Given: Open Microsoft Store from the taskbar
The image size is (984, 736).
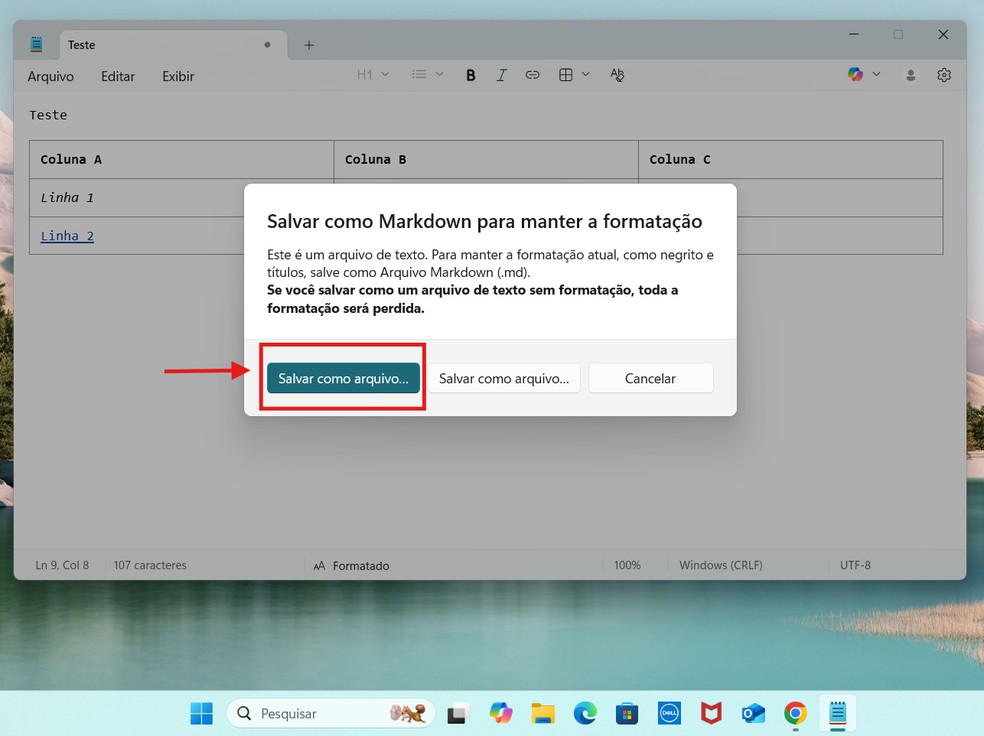Looking at the screenshot, I should click(627, 713).
